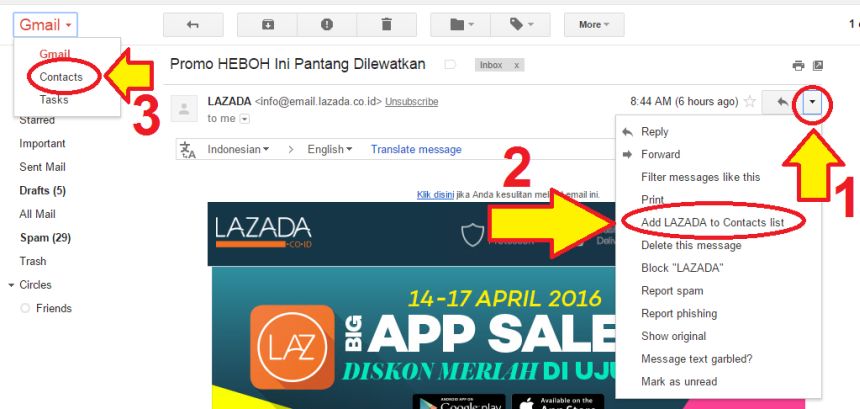Viewport: 860px width, 409px height.
Task: Click the '8:44 AM (6 hours ago)' timestamp
Action: click(684, 101)
